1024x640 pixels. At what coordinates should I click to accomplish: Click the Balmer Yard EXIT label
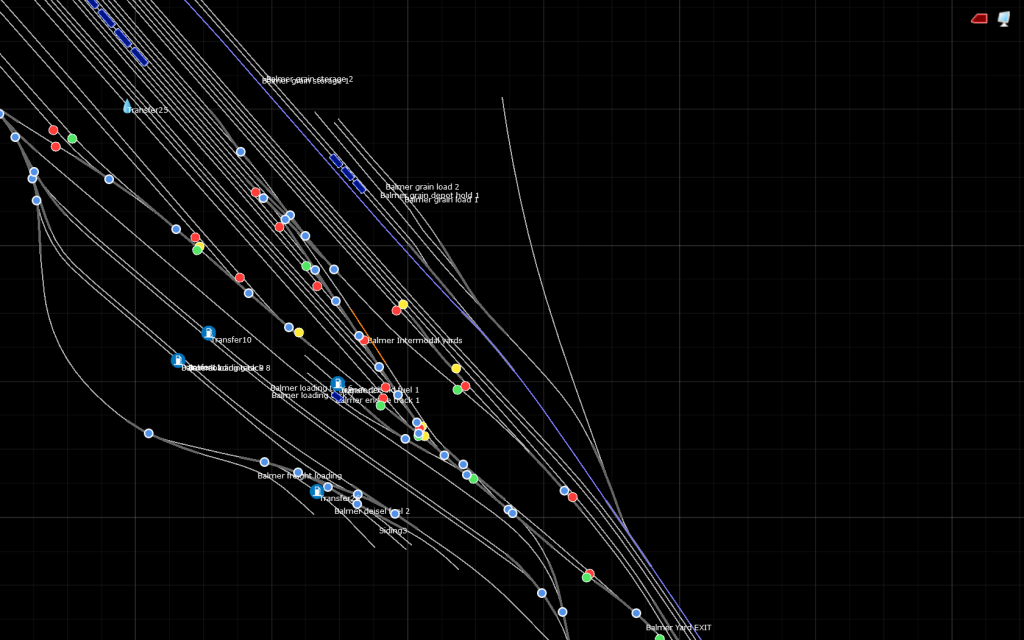tap(678, 627)
